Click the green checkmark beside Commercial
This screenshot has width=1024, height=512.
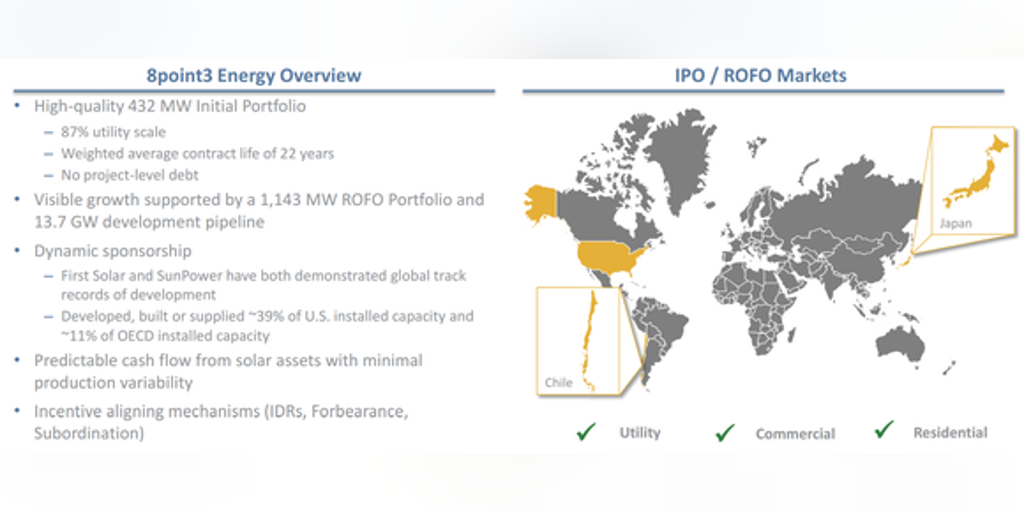click(x=725, y=432)
